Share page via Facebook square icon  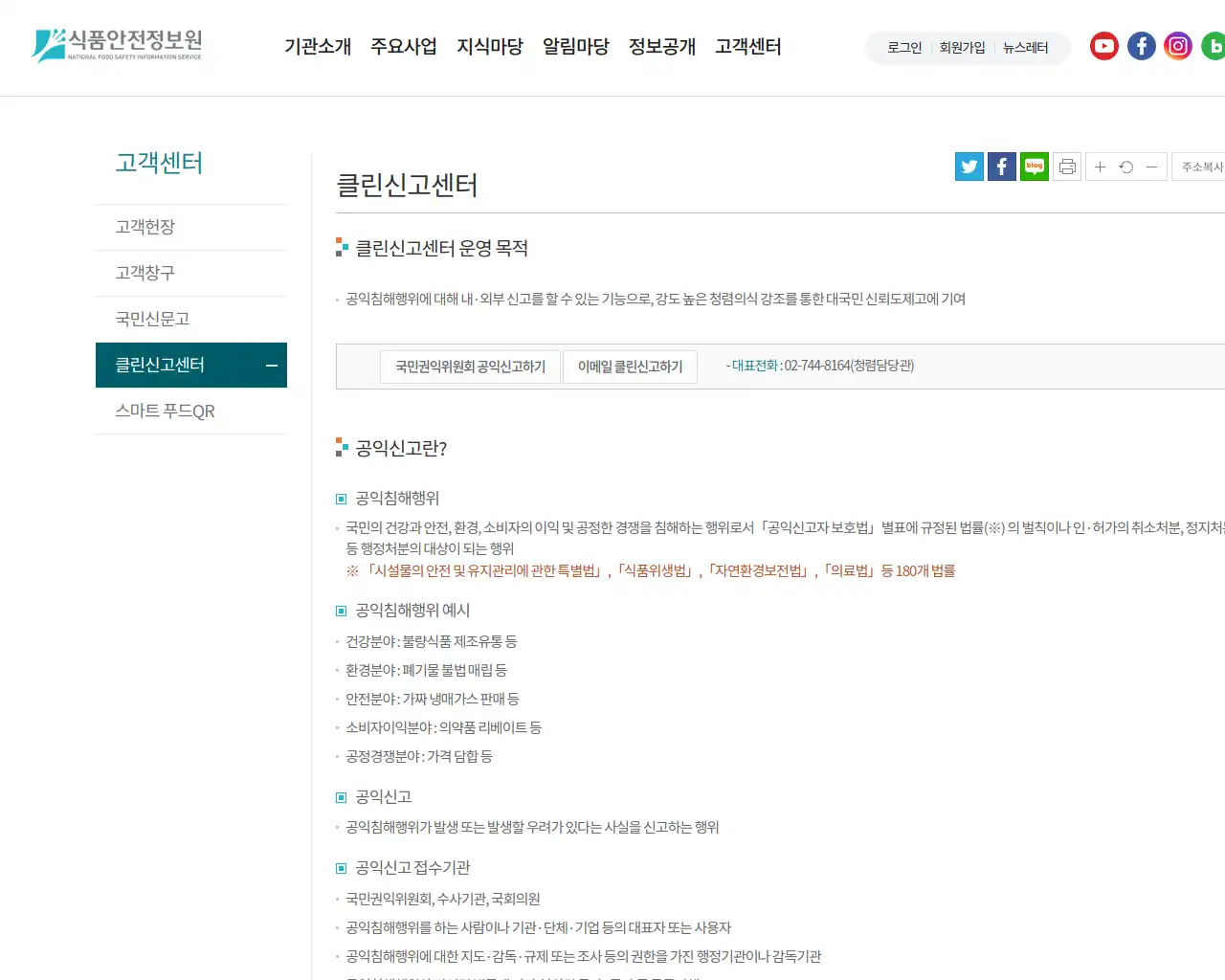tap(1002, 167)
